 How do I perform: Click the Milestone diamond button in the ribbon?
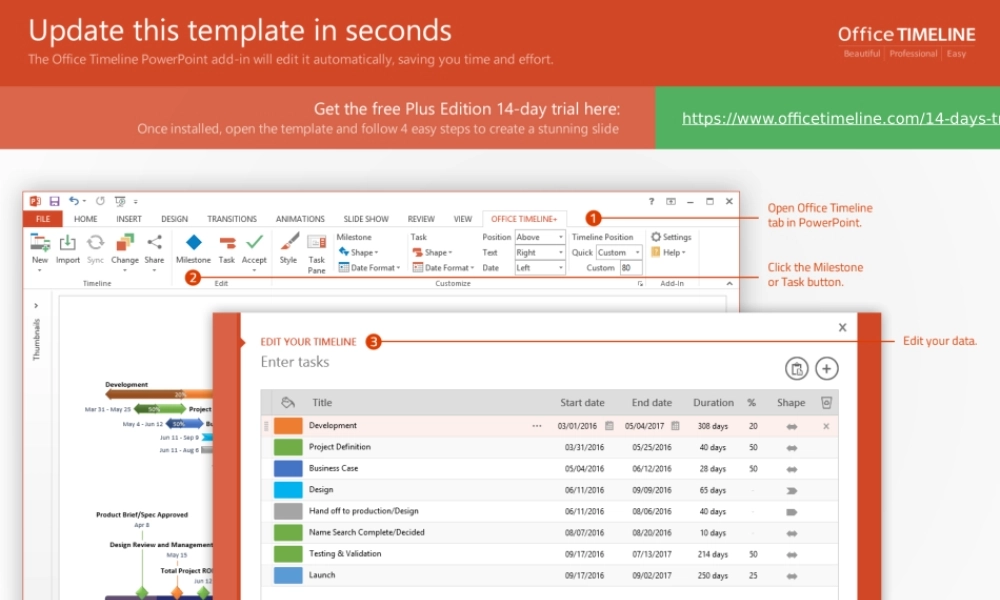(193, 243)
